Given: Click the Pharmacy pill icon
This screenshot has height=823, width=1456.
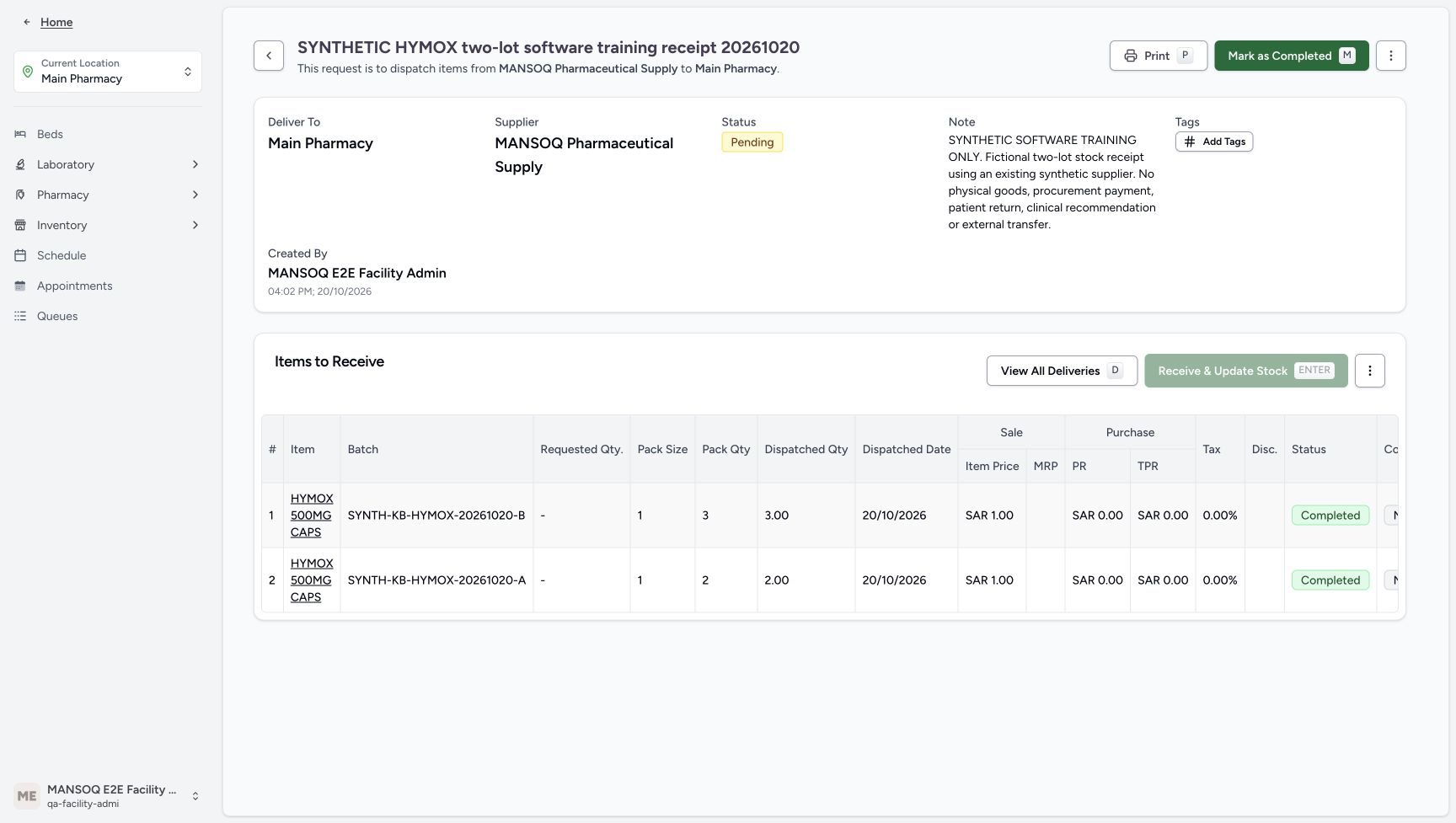Looking at the screenshot, I should [x=20, y=195].
